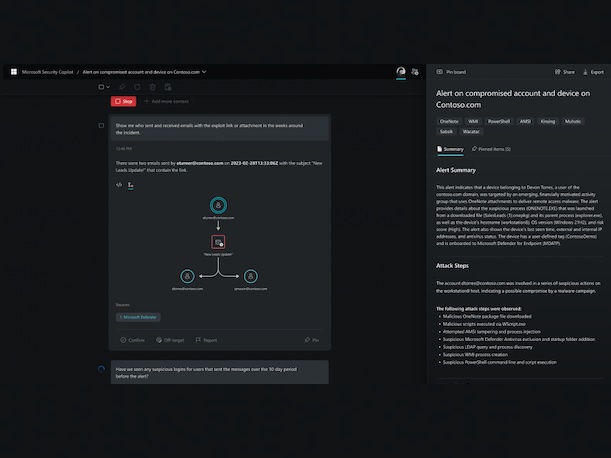Screen dimensions: 611x458
Task: Click the user profile avatar in the header
Action: [401, 72]
